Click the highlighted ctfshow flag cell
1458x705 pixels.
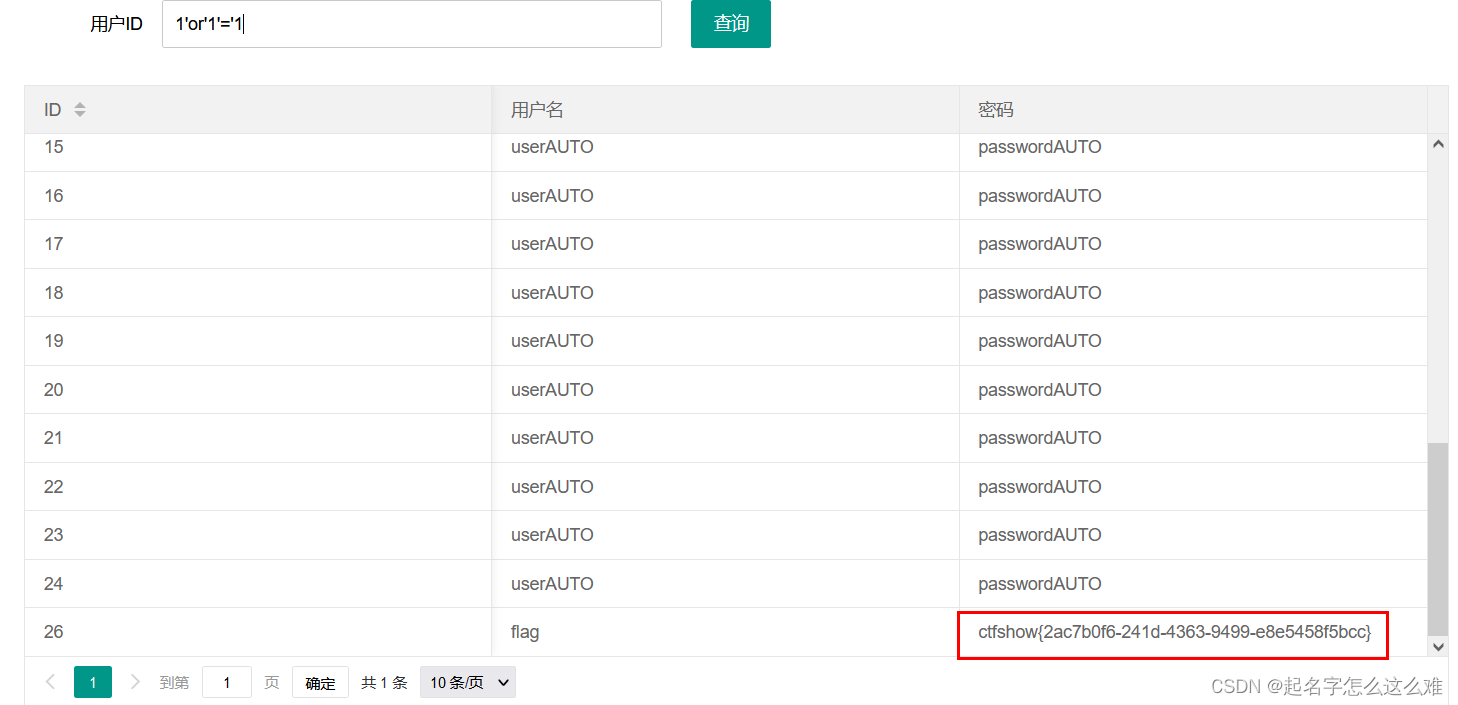1172,634
